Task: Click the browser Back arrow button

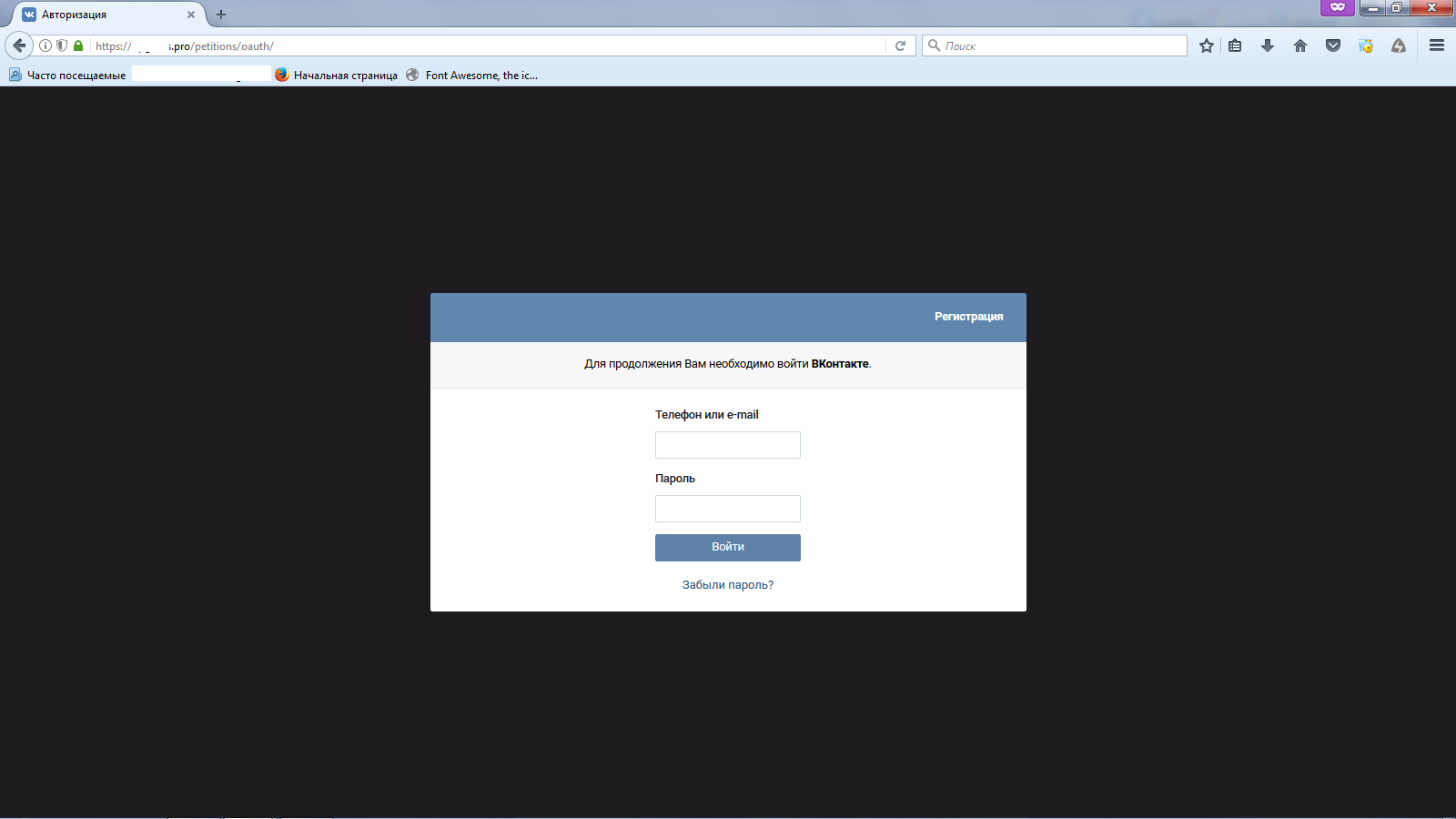Action: (x=19, y=45)
